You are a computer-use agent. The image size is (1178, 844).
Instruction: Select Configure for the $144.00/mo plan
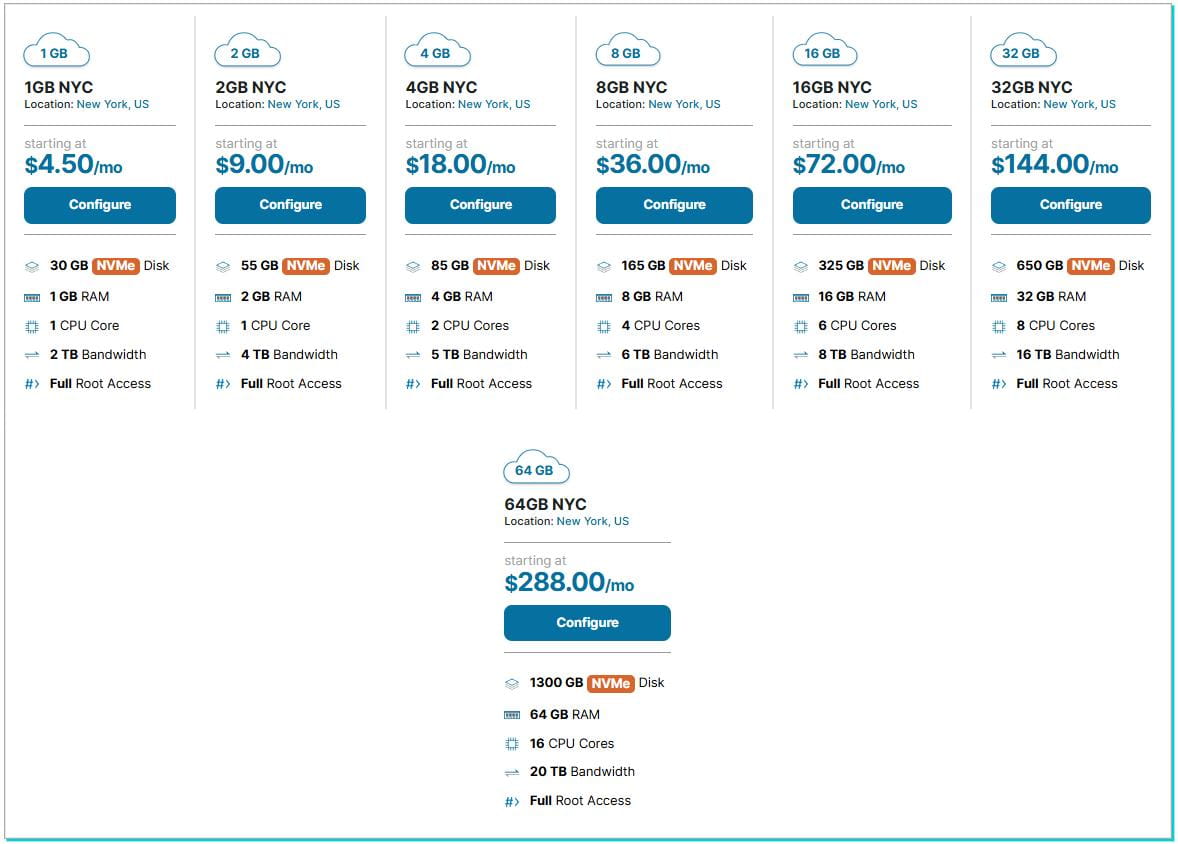1070,205
